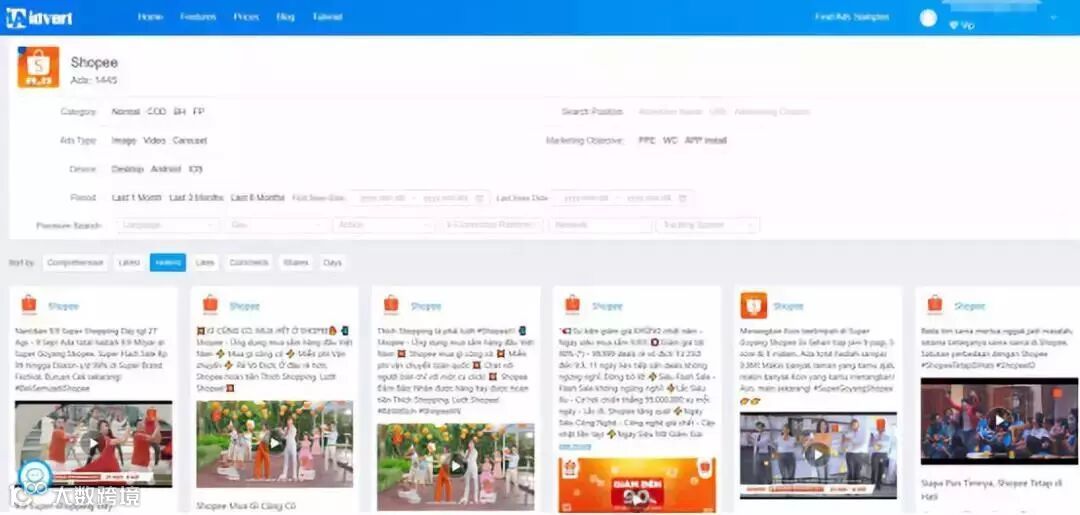1080x515 pixels.
Task: Click the 90% discount banner image
Action: click(x=637, y=485)
